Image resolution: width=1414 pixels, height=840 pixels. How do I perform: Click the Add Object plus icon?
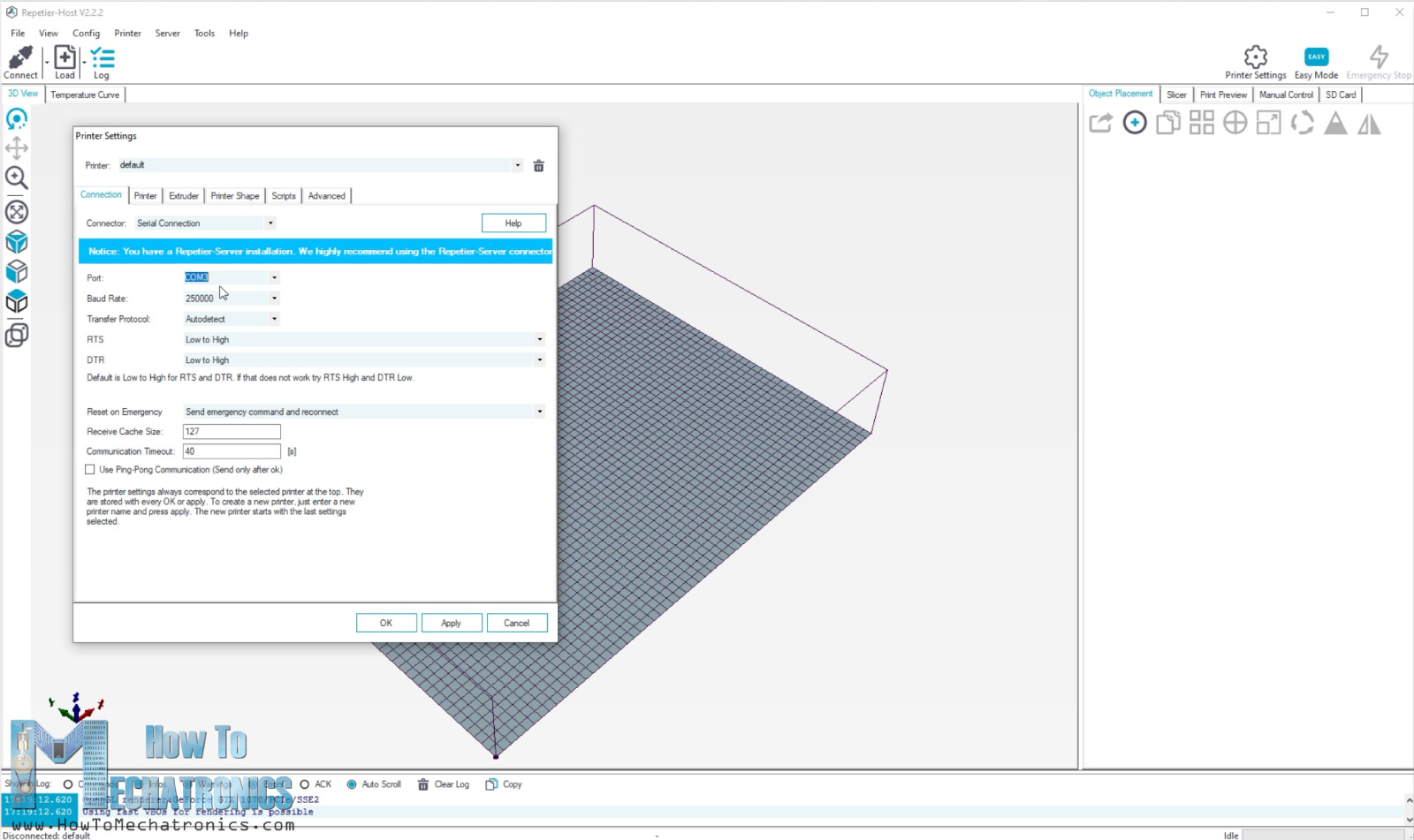pyautogui.click(x=1135, y=123)
